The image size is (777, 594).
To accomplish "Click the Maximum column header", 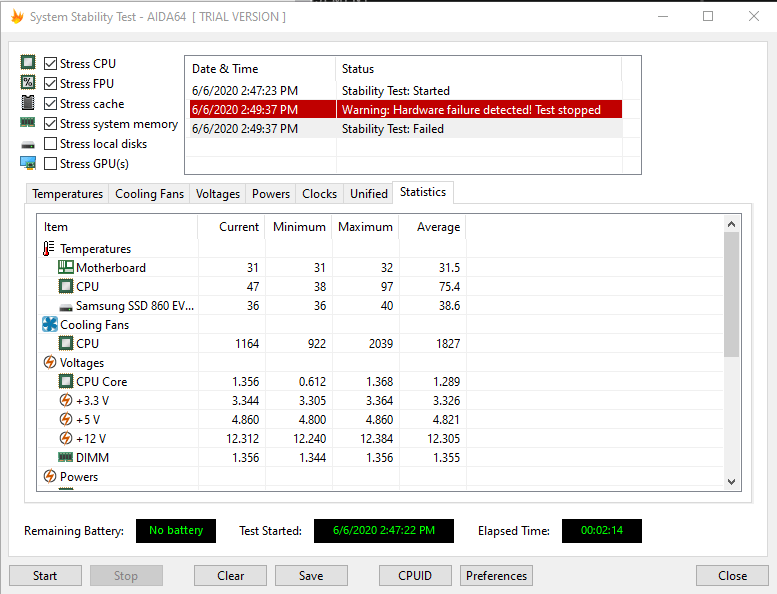I will (x=366, y=227).
